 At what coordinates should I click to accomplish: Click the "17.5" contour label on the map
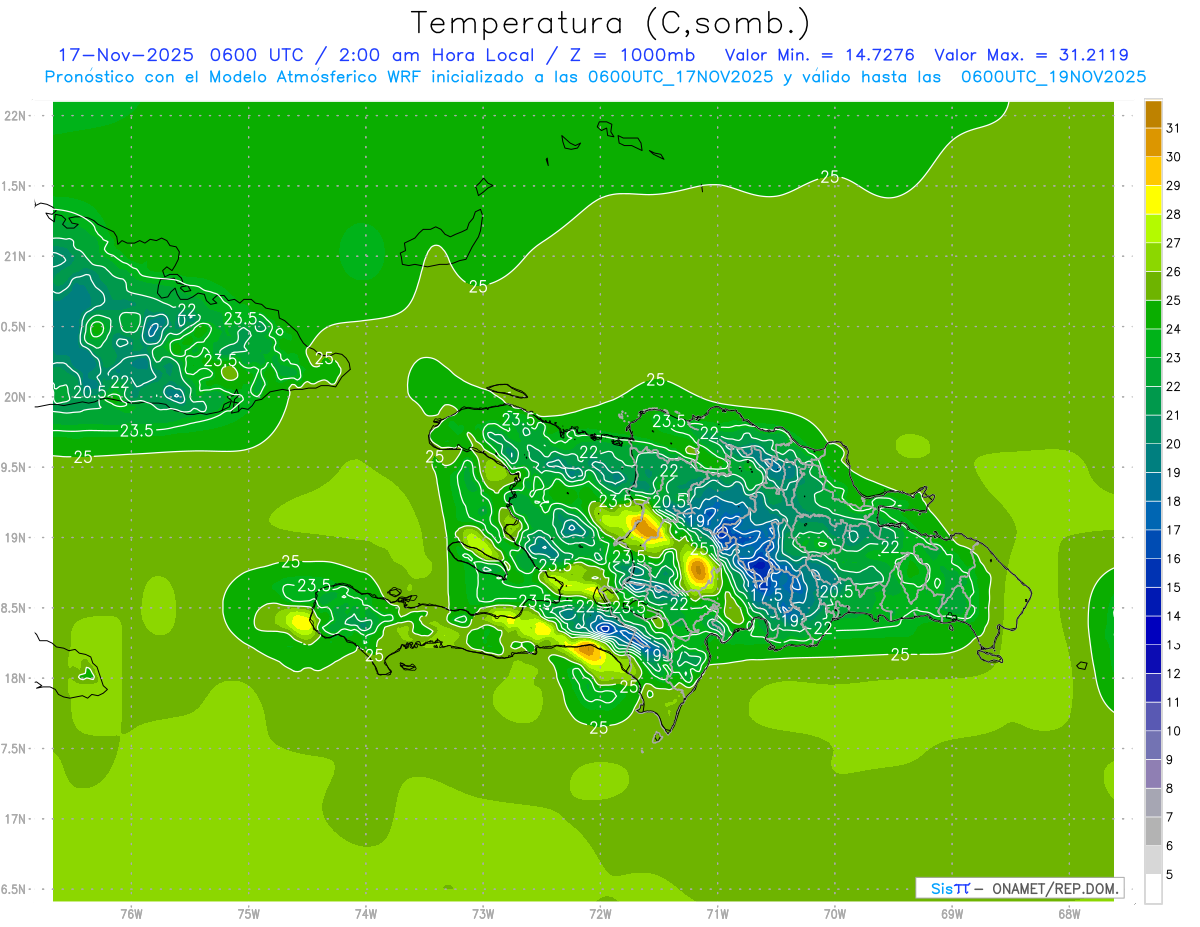766,594
